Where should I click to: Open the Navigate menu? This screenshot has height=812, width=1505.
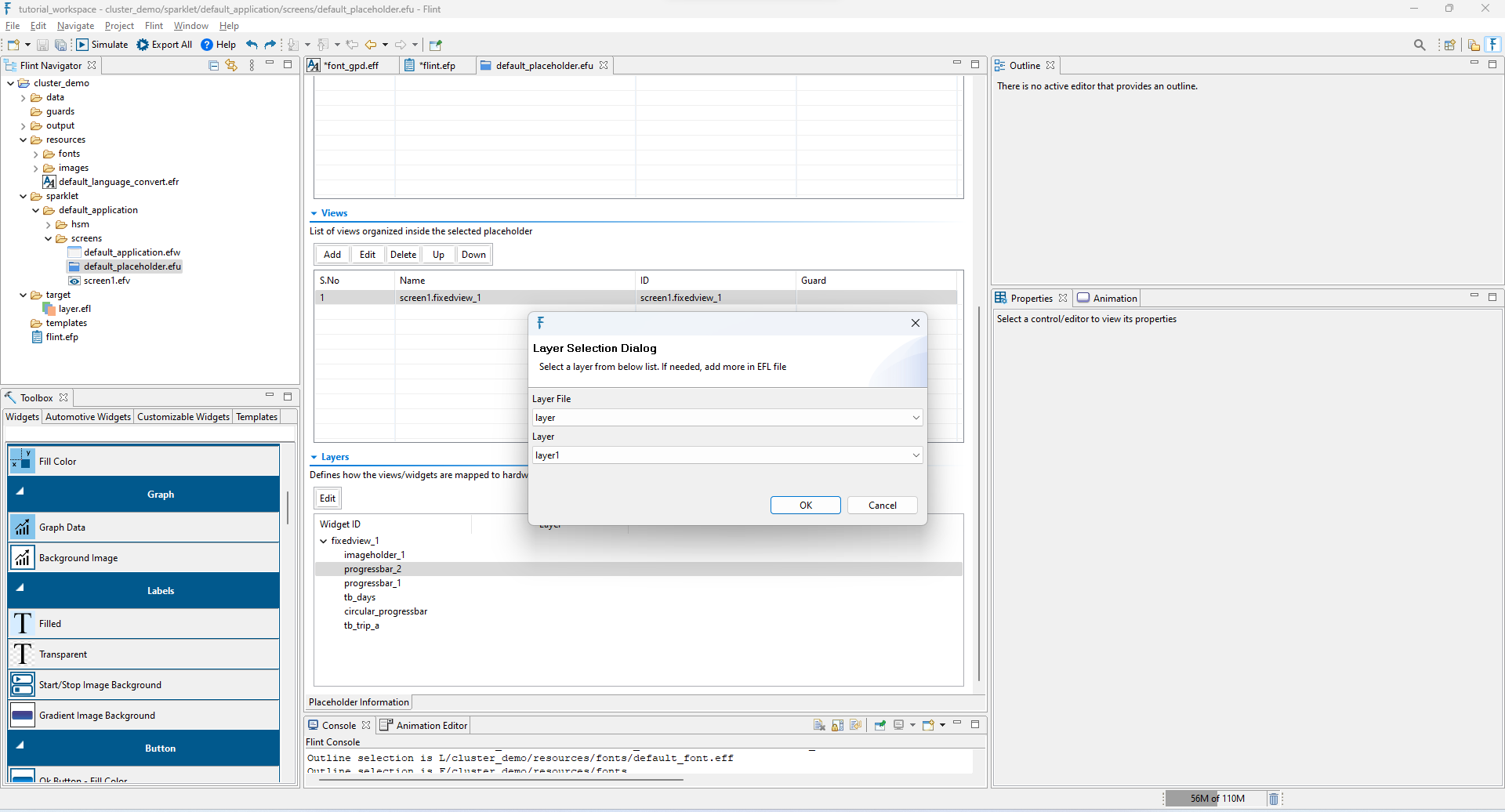click(75, 26)
